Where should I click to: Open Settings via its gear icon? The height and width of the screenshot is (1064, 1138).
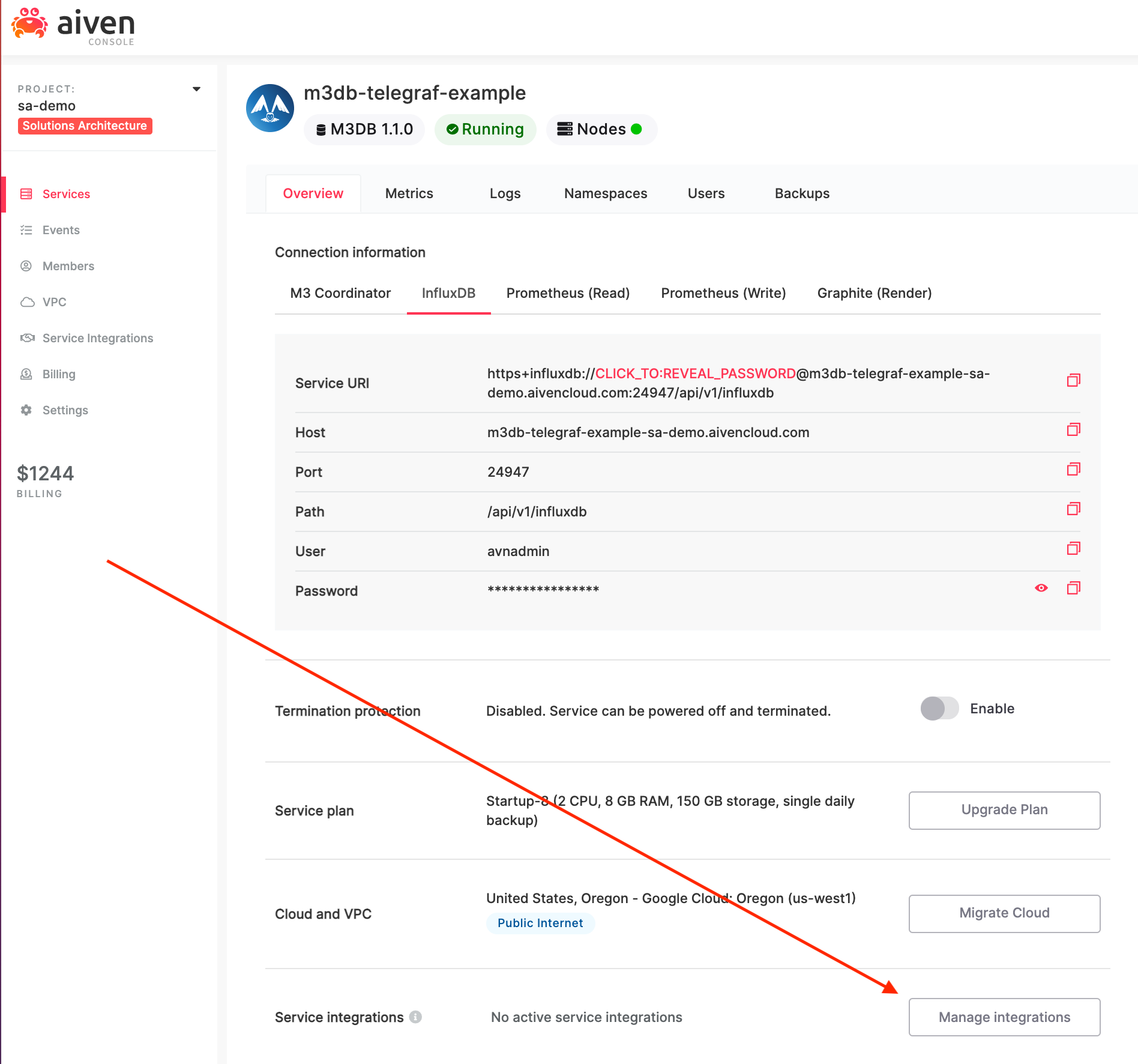[x=26, y=410]
